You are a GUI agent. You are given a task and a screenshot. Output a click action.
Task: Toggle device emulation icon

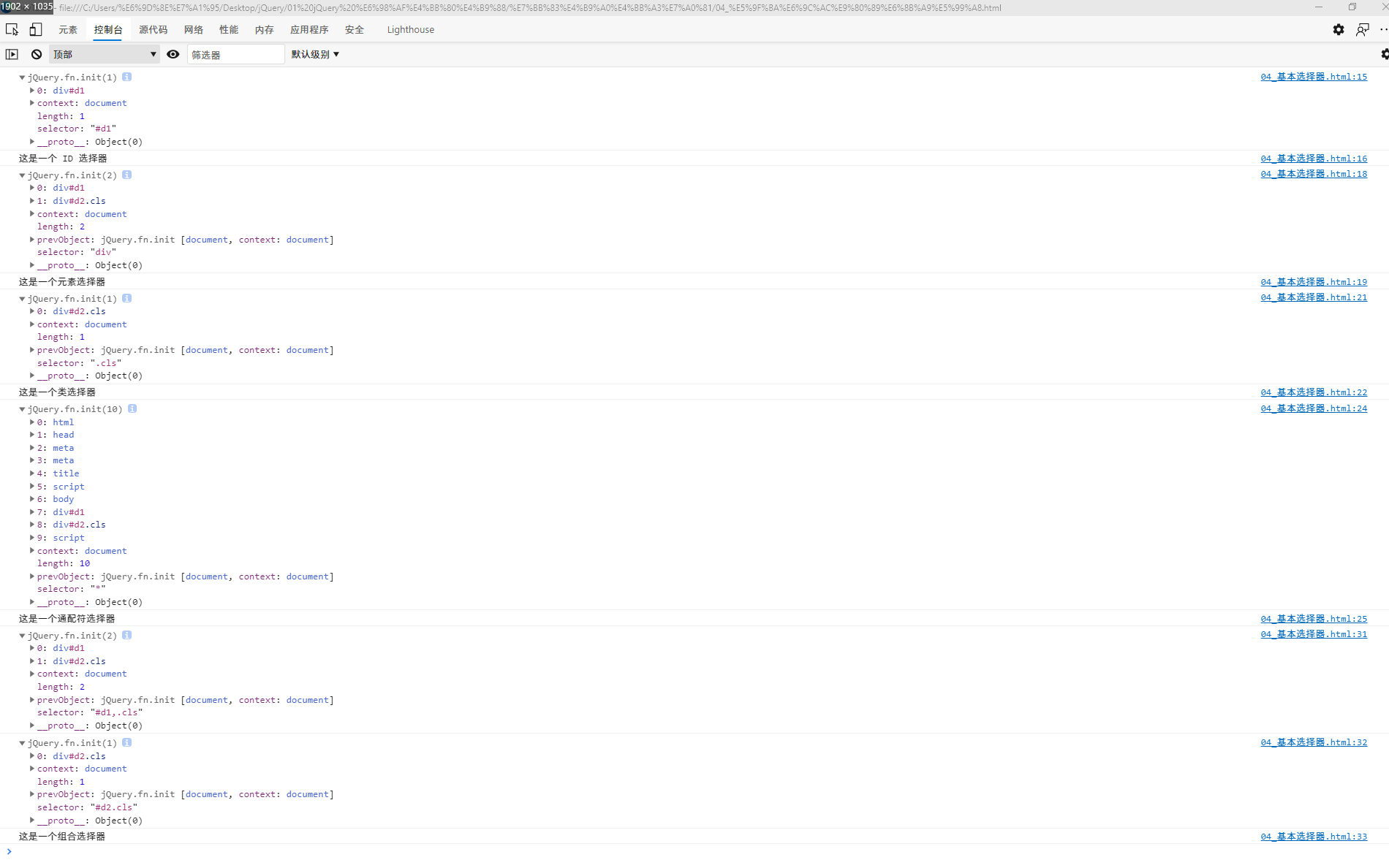(35, 29)
